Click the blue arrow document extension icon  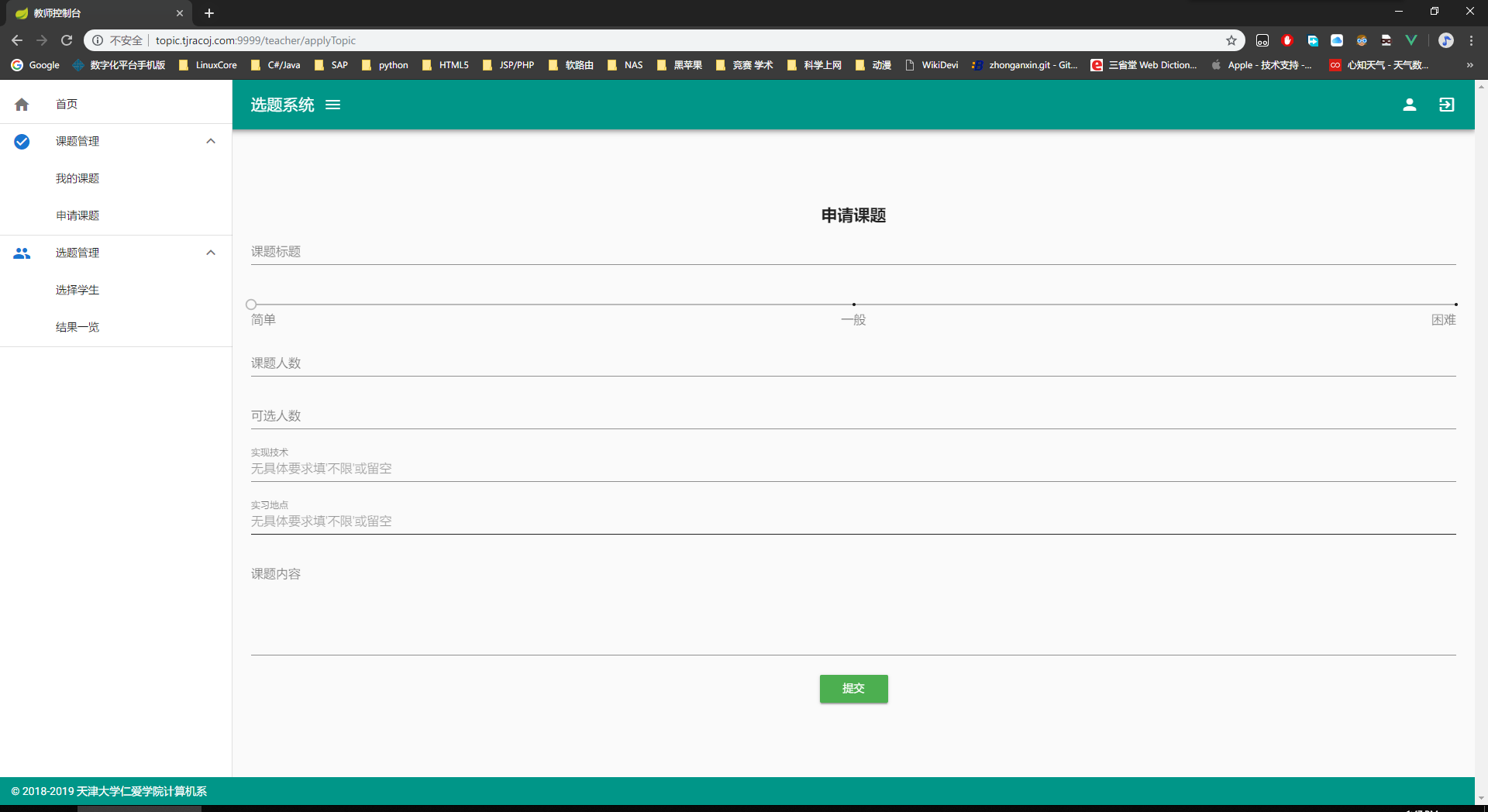coord(1312,40)
